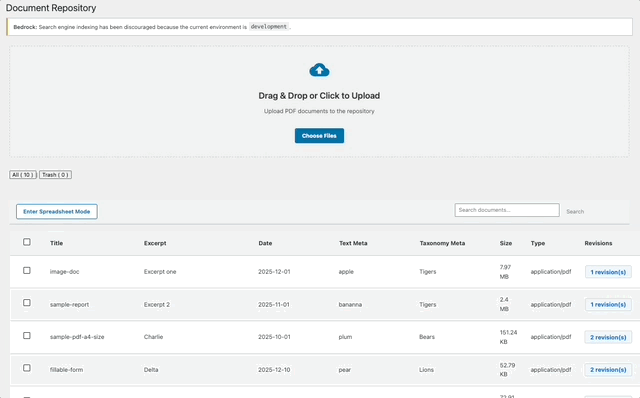Click the Excerpt one cell
640x398 pixels.
click(160, 271)
